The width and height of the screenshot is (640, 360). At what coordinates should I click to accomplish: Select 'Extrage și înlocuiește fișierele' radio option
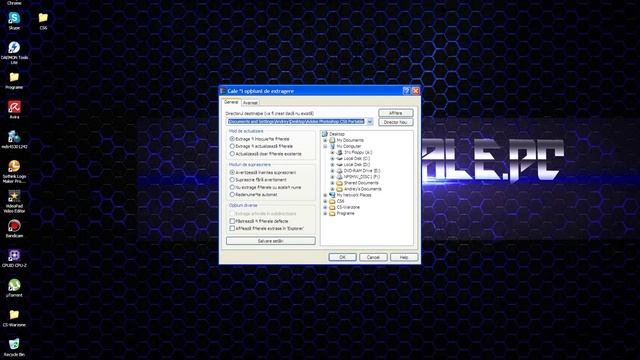[x=232, y=139]
